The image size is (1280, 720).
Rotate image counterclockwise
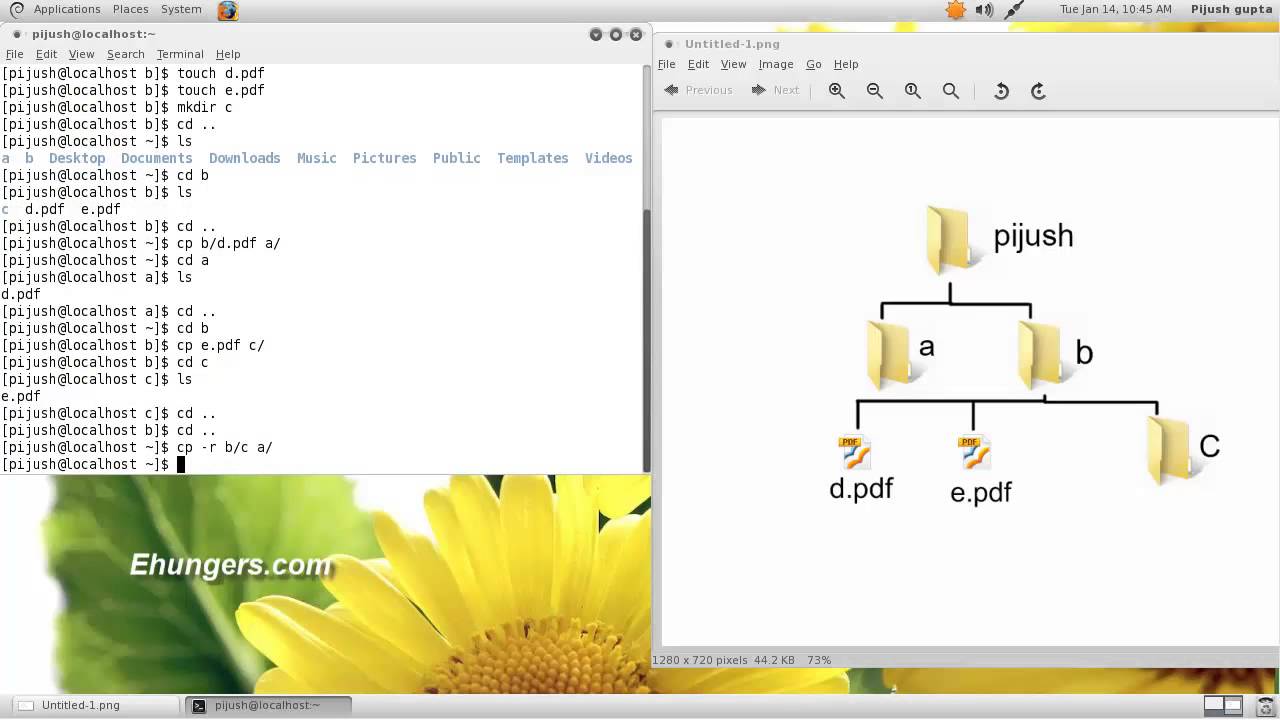click(1001, 91)
